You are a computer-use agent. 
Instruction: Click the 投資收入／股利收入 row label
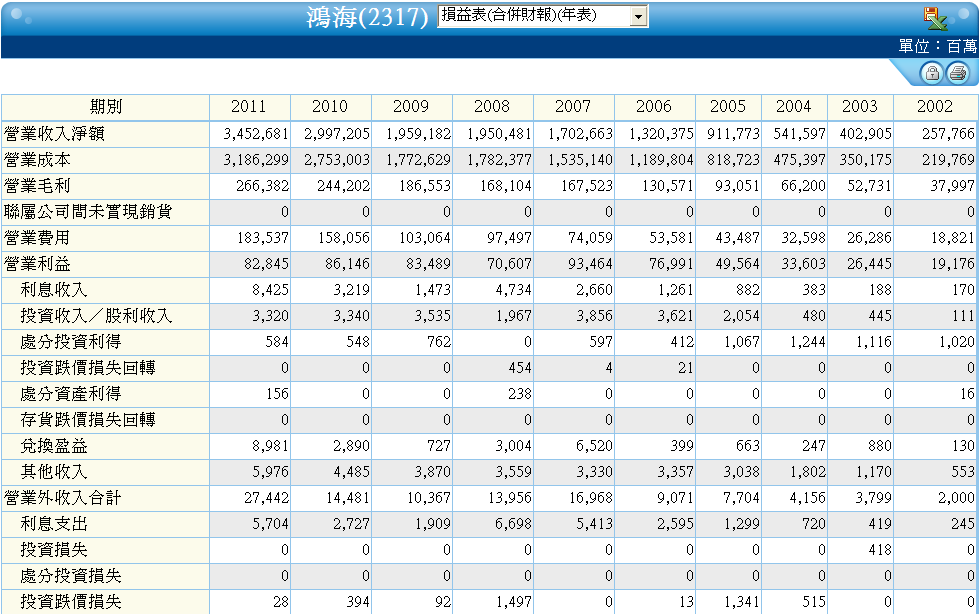point(96,316)
